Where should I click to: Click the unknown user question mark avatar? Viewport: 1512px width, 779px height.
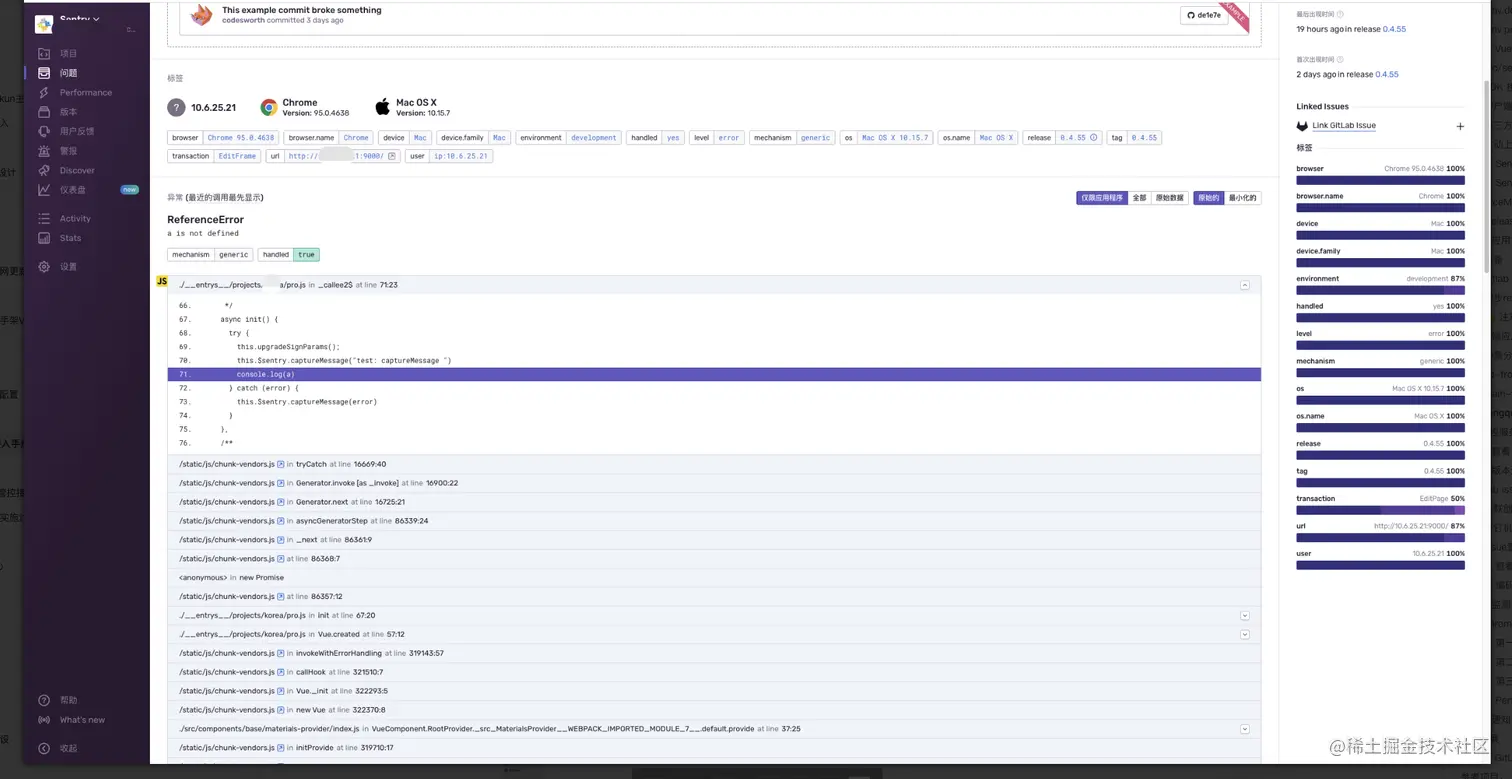(x=176, y=107)
